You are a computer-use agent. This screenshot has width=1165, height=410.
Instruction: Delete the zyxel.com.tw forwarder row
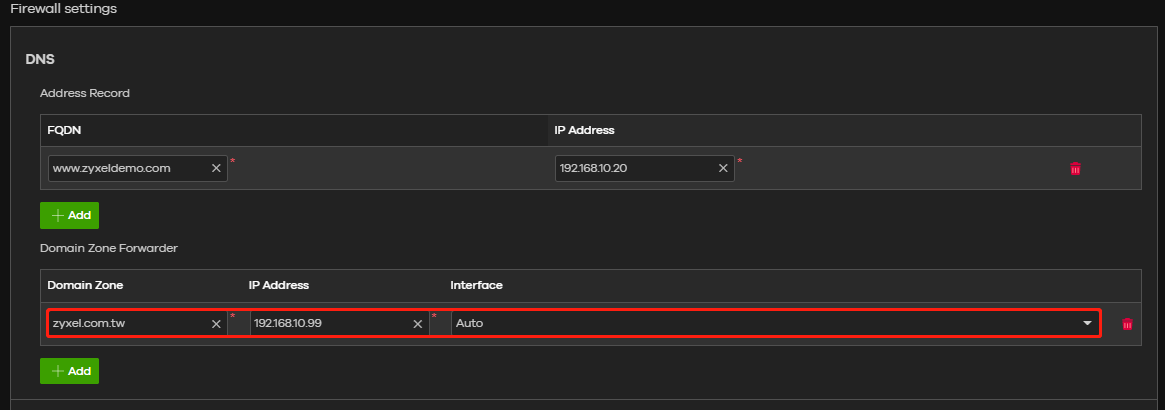coord(1127,324)
